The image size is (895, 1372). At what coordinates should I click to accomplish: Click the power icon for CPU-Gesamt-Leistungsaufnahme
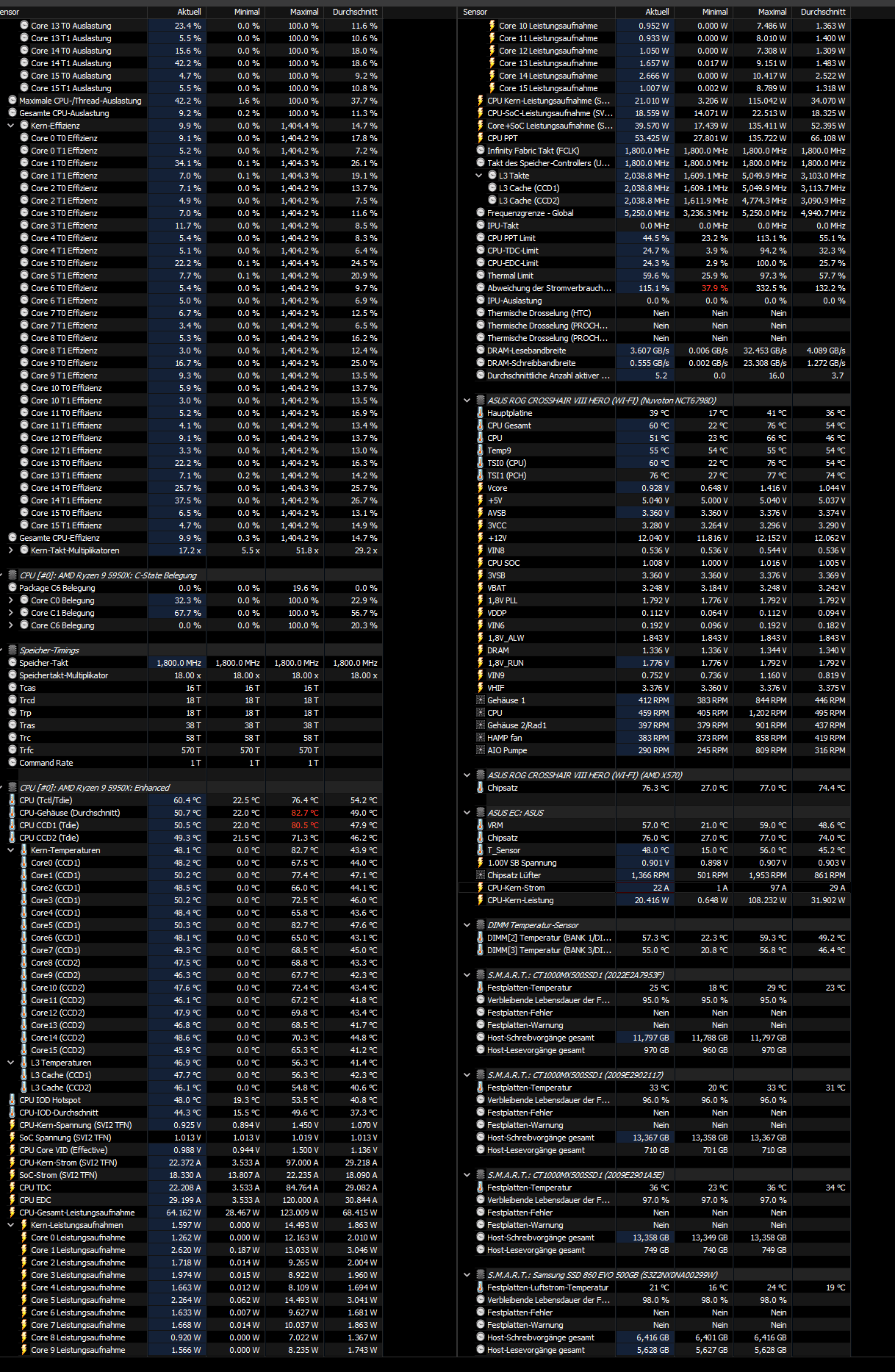coord(12,1213)
